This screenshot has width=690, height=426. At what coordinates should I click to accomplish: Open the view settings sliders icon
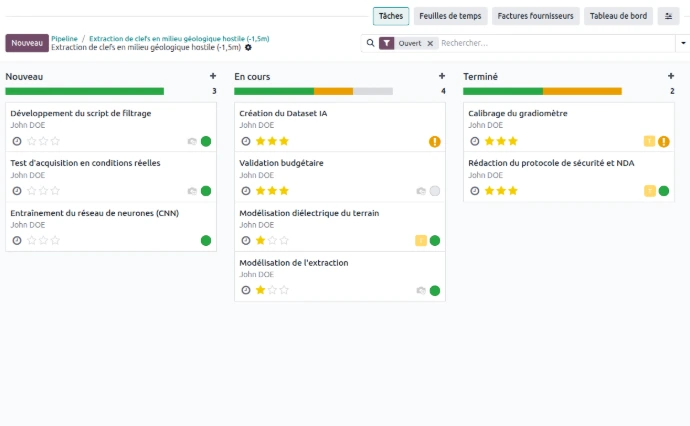coord(668,16)
